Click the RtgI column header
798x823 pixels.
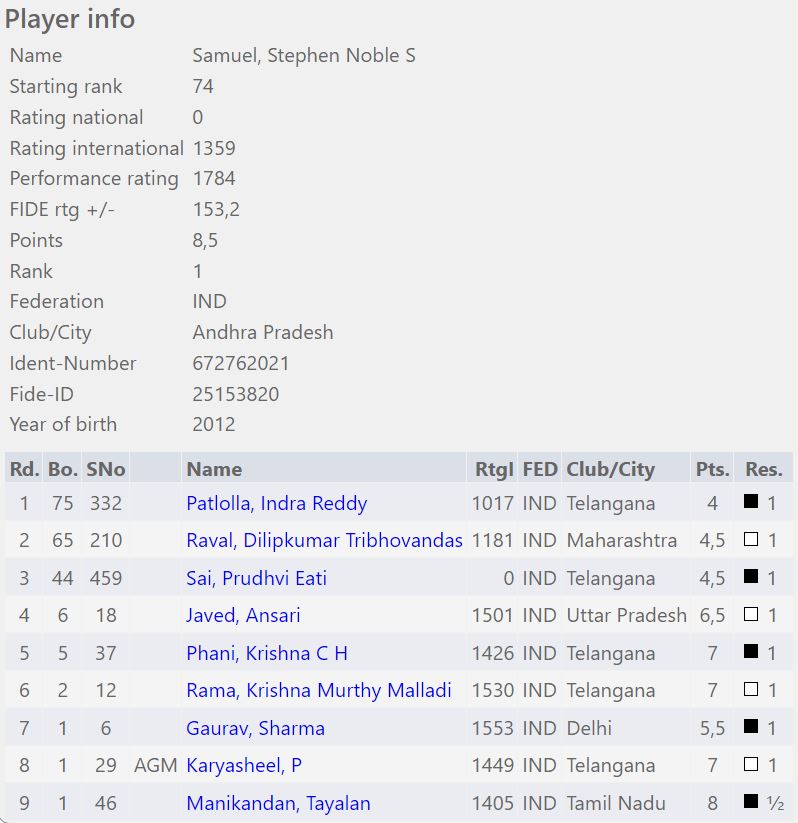click(x=494, y=469)
